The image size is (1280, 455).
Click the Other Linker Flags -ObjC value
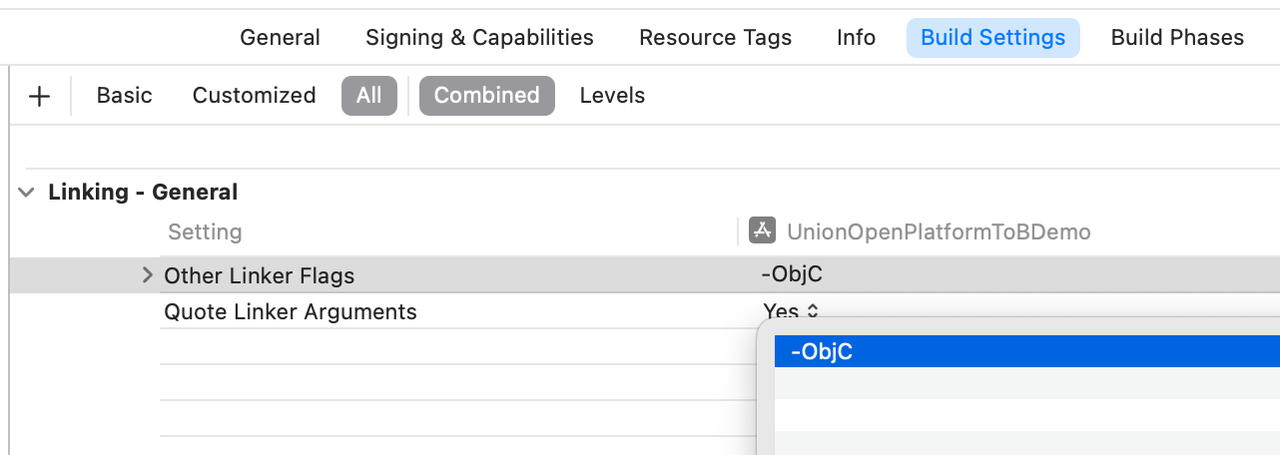785,275
